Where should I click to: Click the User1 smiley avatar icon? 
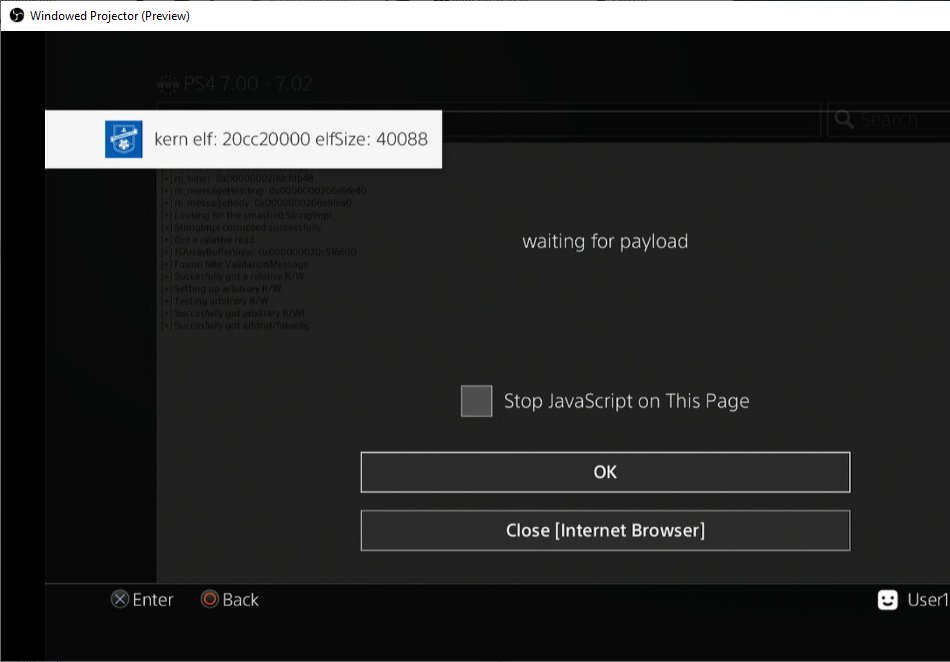coord(888,600)
